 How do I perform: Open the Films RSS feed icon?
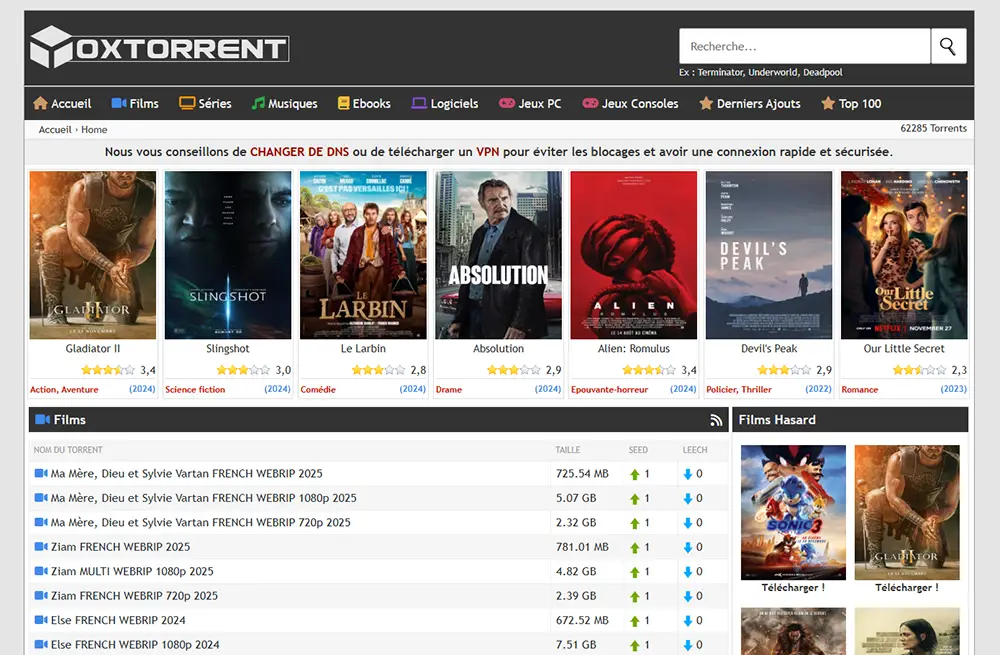pos(716,420)
